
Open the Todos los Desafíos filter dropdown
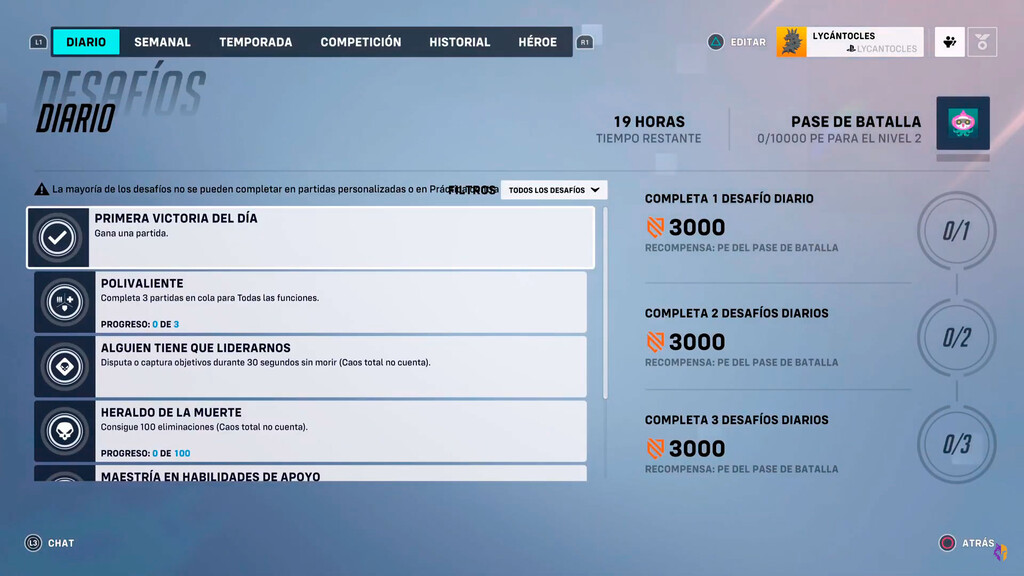click(x=554, y=189)
